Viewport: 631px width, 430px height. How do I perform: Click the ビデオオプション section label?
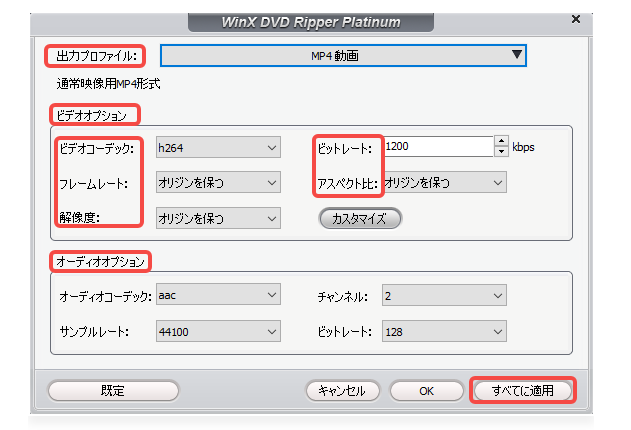point(91,115)
